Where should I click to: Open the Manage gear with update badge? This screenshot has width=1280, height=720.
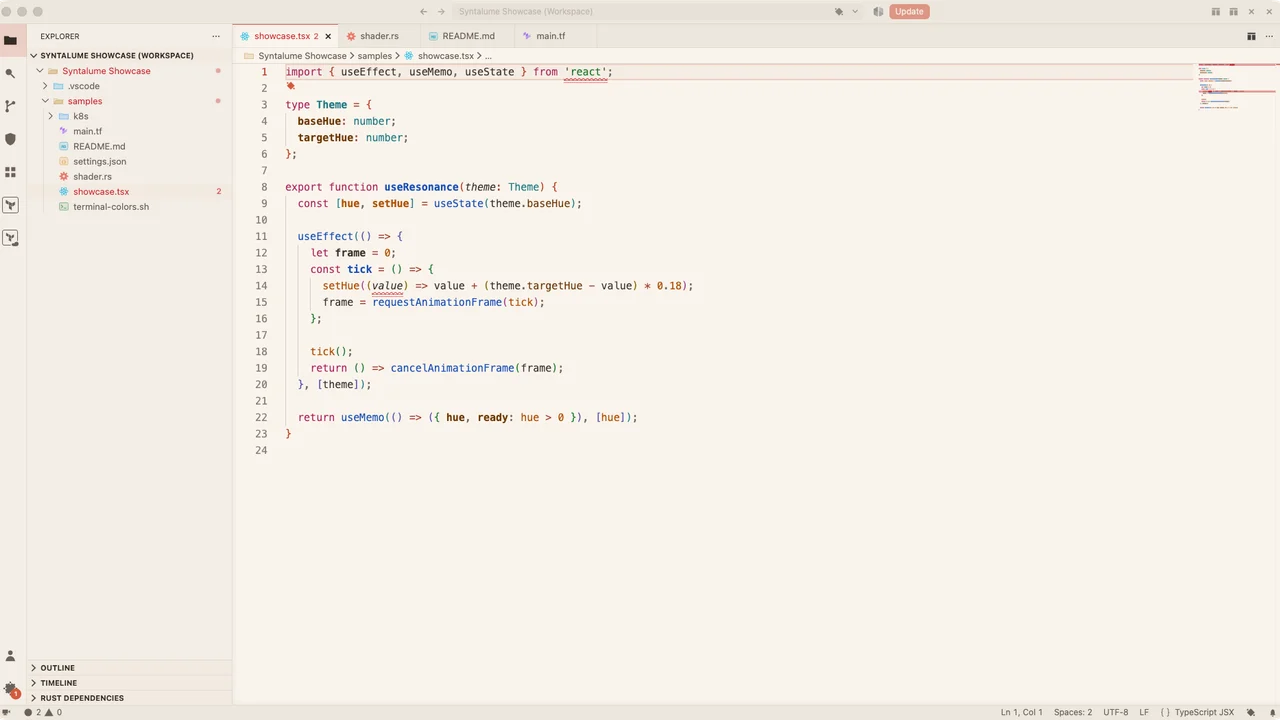pyautogui.click(x=10, y=689)
